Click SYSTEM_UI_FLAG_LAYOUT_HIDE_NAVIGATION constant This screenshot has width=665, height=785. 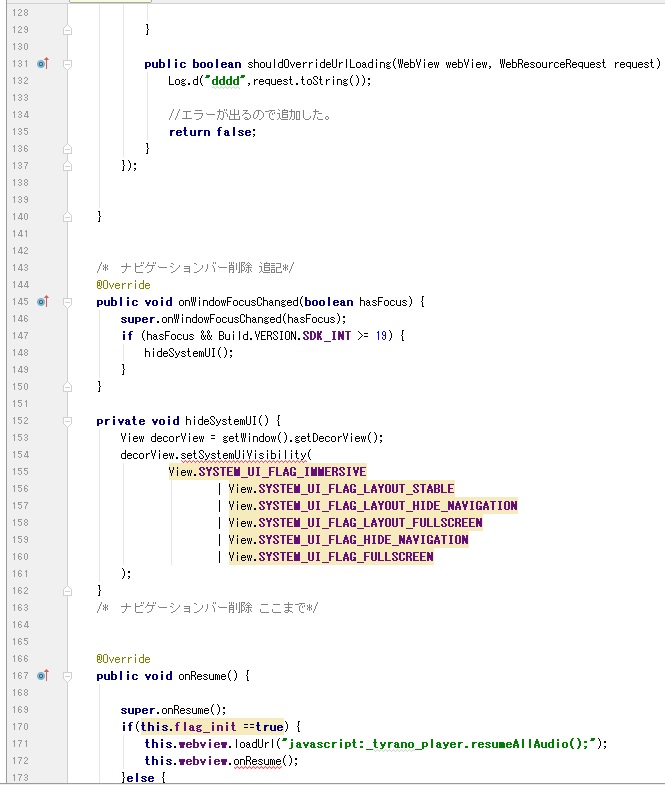click(388, 506)
